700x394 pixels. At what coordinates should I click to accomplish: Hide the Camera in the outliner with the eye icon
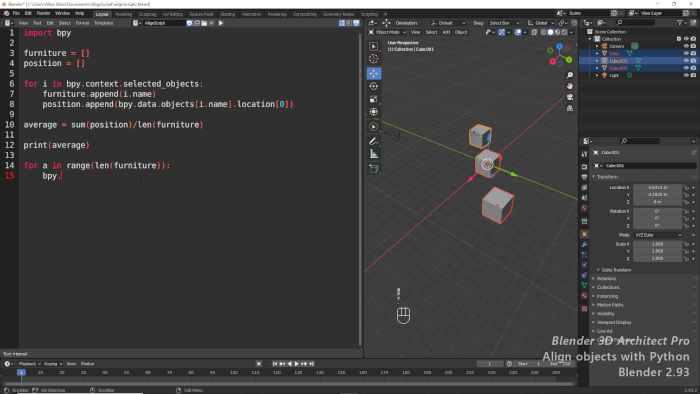[x=686, y=46]
